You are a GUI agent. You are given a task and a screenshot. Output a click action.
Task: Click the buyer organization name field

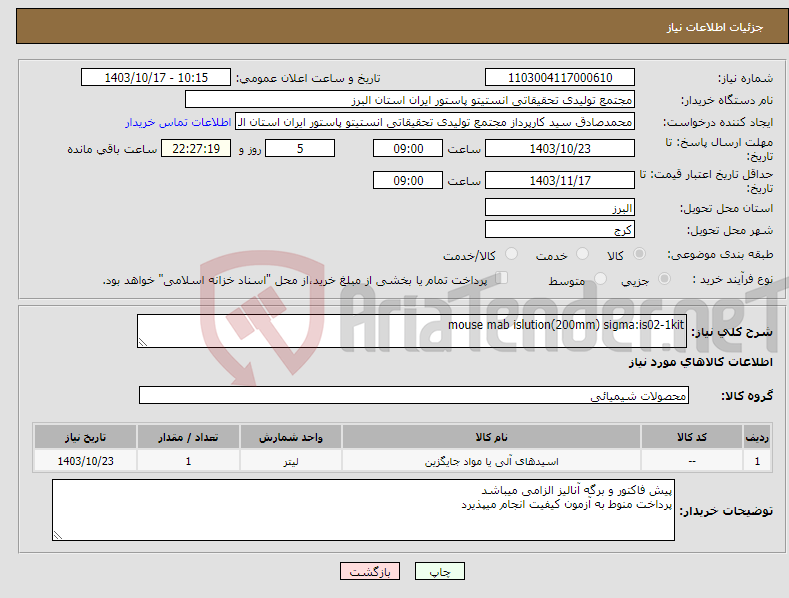[410, 100]
